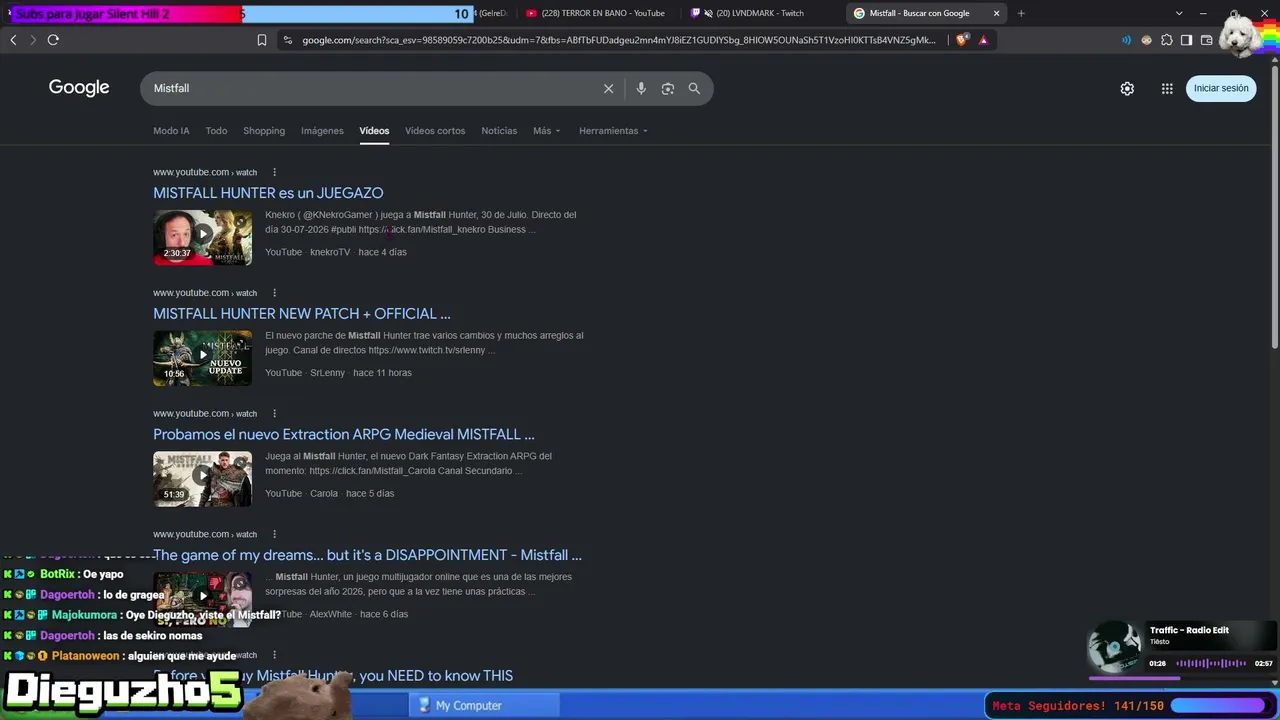Reload the Google search page
This screenshot has height=720, width=1280.
[53, 40]
